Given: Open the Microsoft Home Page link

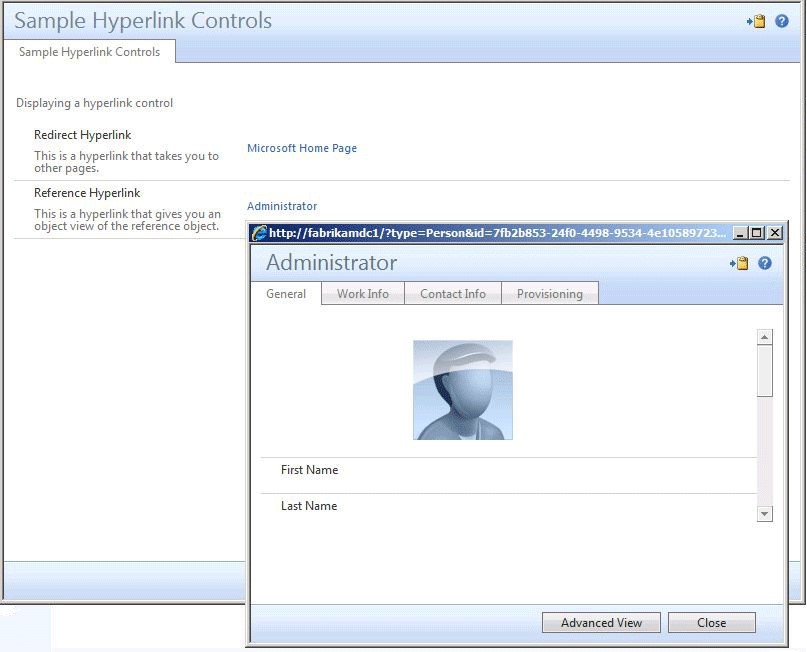Looking at the screenshot, I should 301,147.
